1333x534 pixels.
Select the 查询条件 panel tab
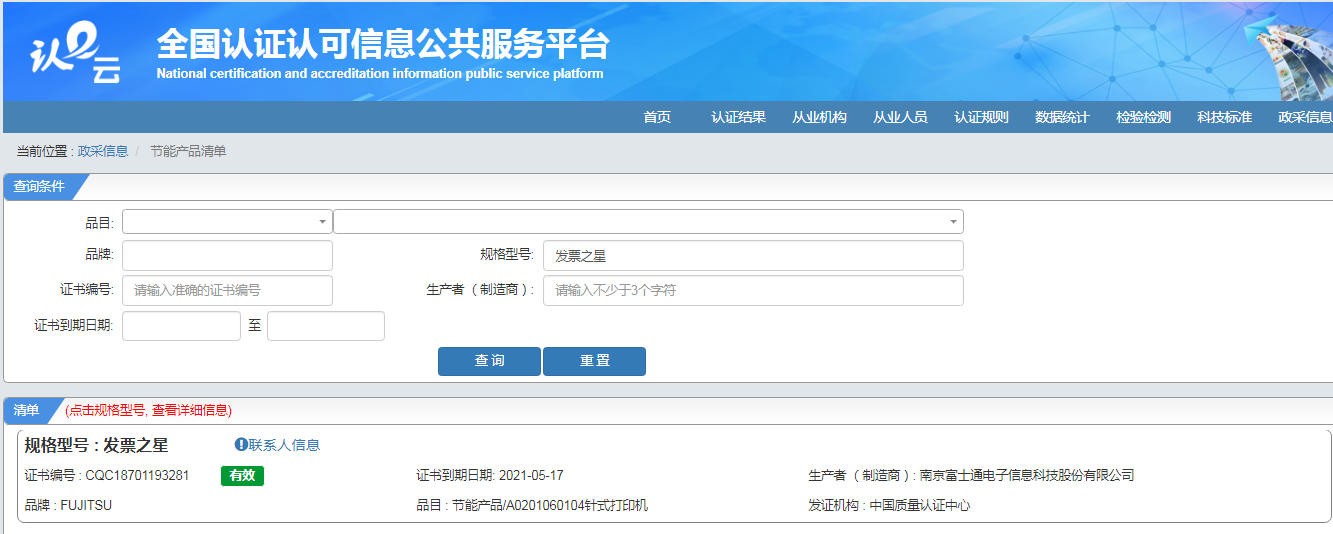click(40, 186)
